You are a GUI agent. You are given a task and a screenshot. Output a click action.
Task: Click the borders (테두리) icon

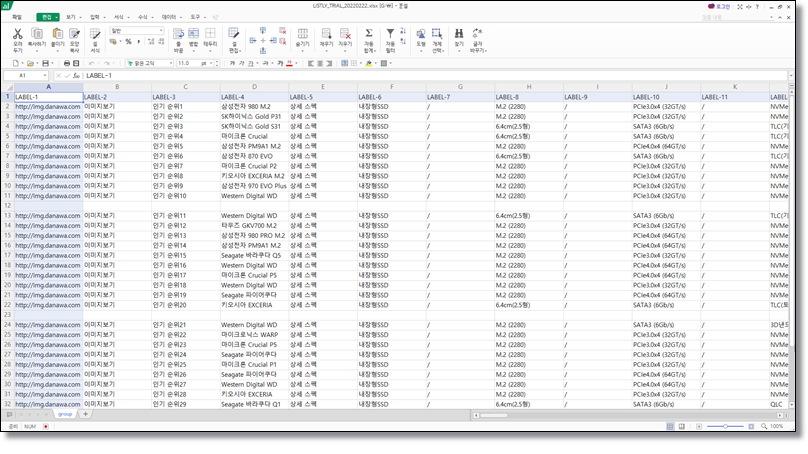tap(210, 34)
